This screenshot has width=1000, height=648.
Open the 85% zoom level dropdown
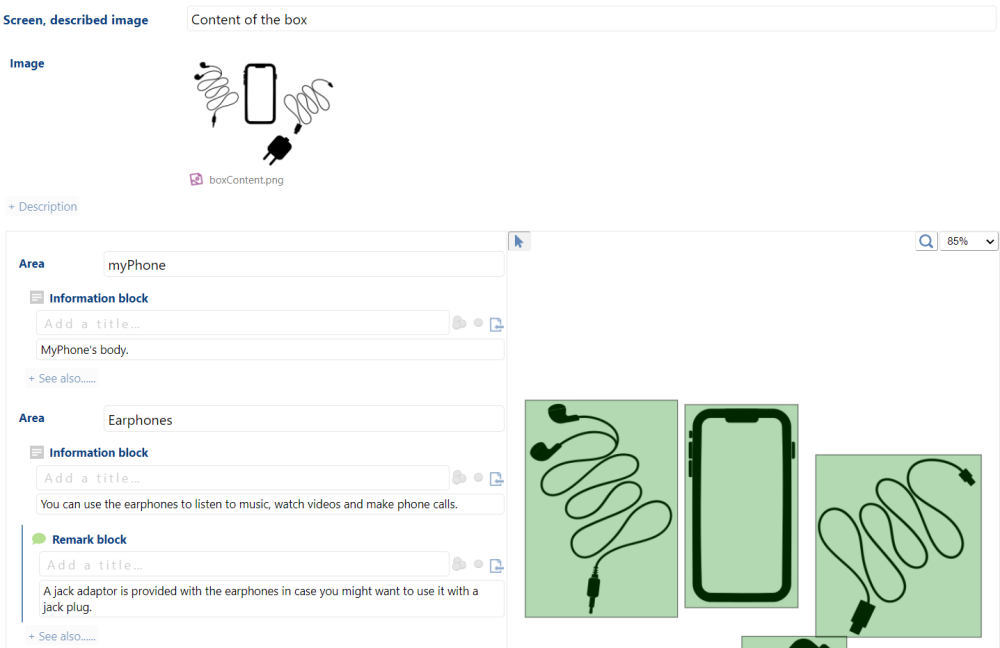coord(969,241)
